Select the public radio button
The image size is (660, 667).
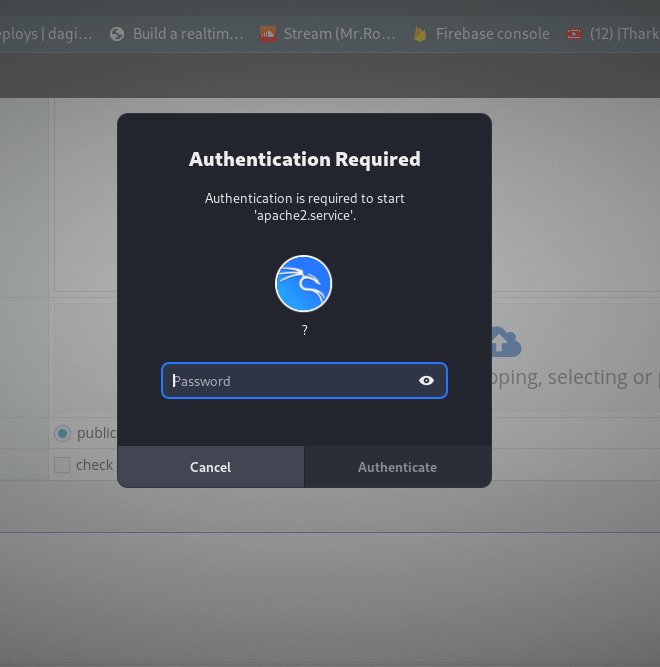(62, 433)
